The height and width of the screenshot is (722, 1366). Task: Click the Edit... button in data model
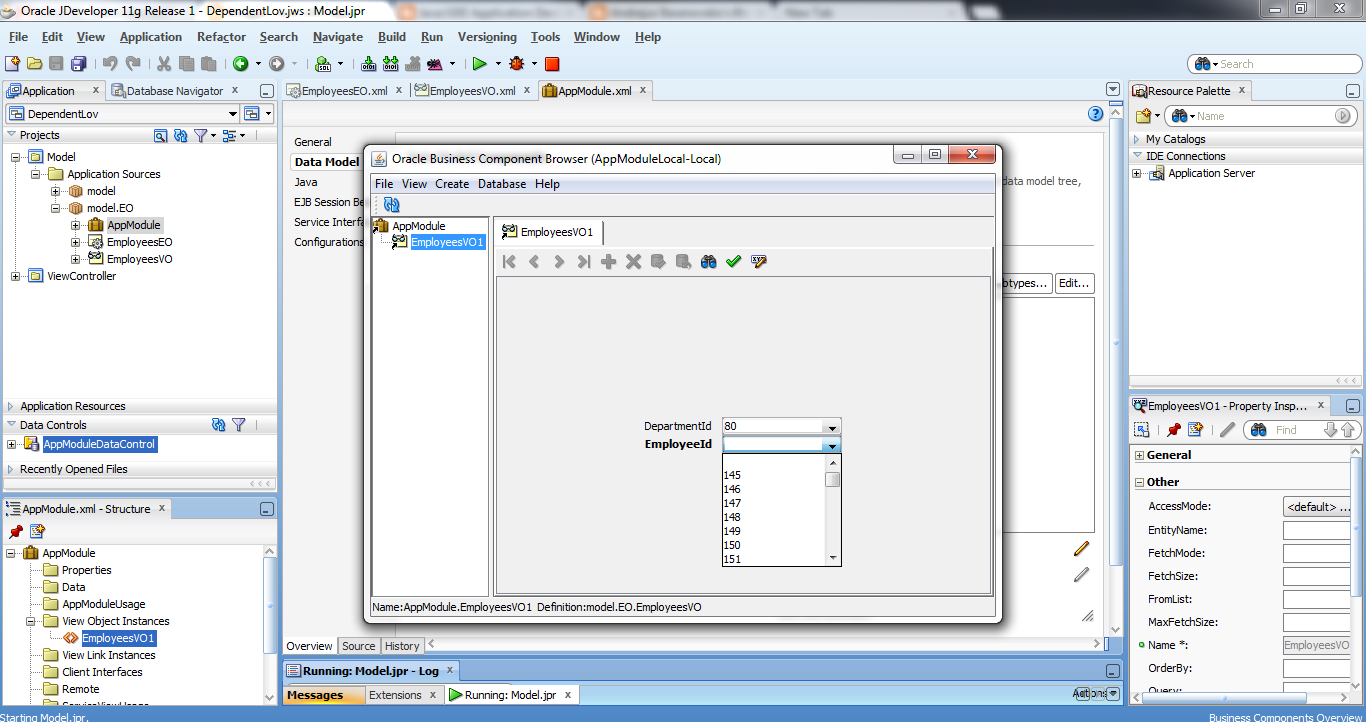[1074, 283]
